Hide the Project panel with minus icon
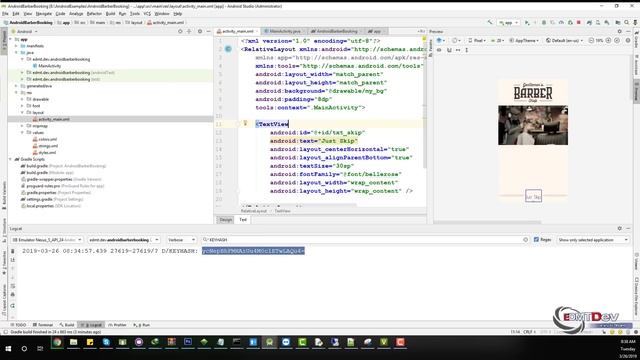The image size is (640, 360). point(208,31)
